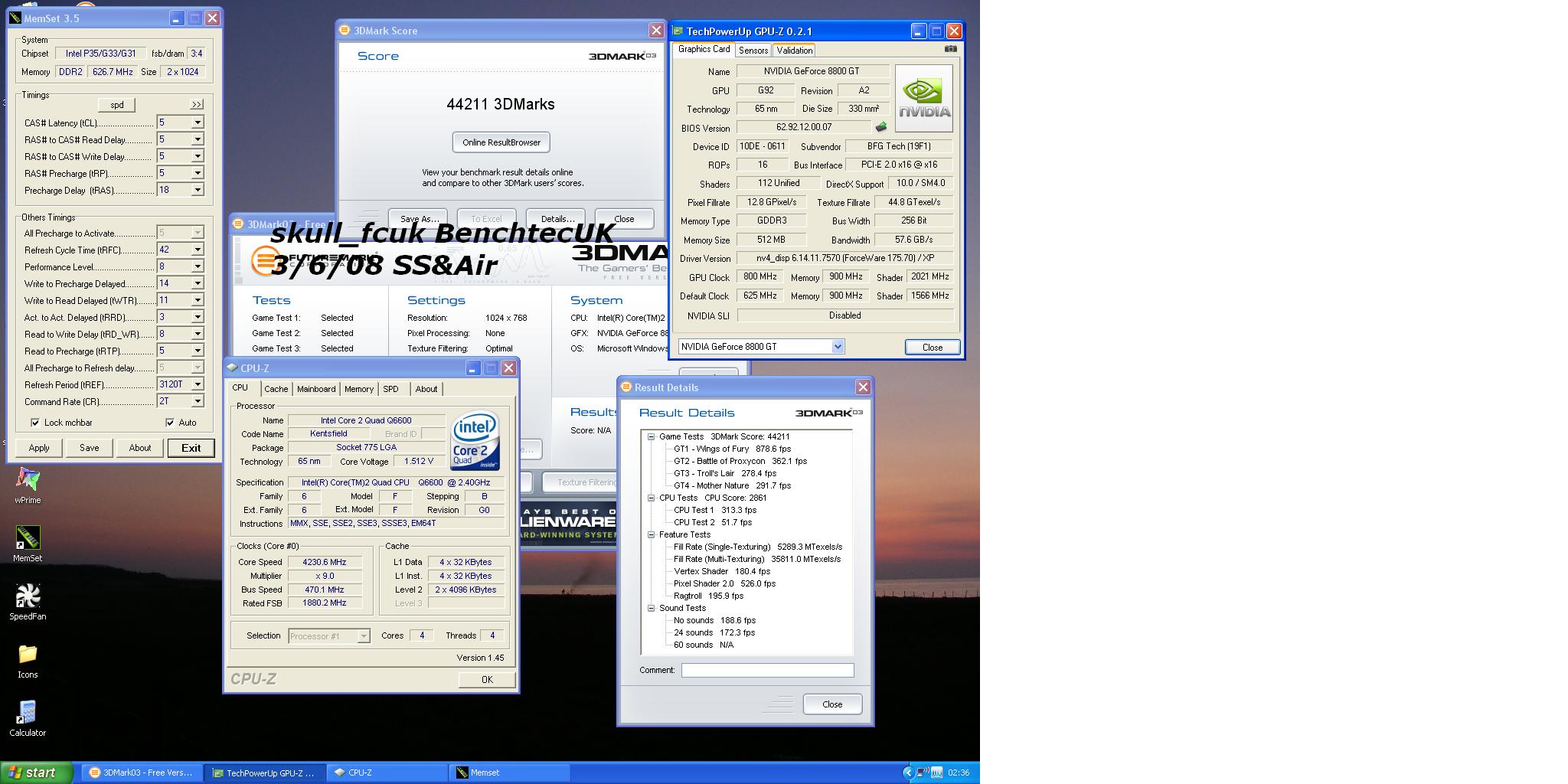Click Details button in 3DMark Score
Viewport: 1568px width, 784px height.
point(557,218)
